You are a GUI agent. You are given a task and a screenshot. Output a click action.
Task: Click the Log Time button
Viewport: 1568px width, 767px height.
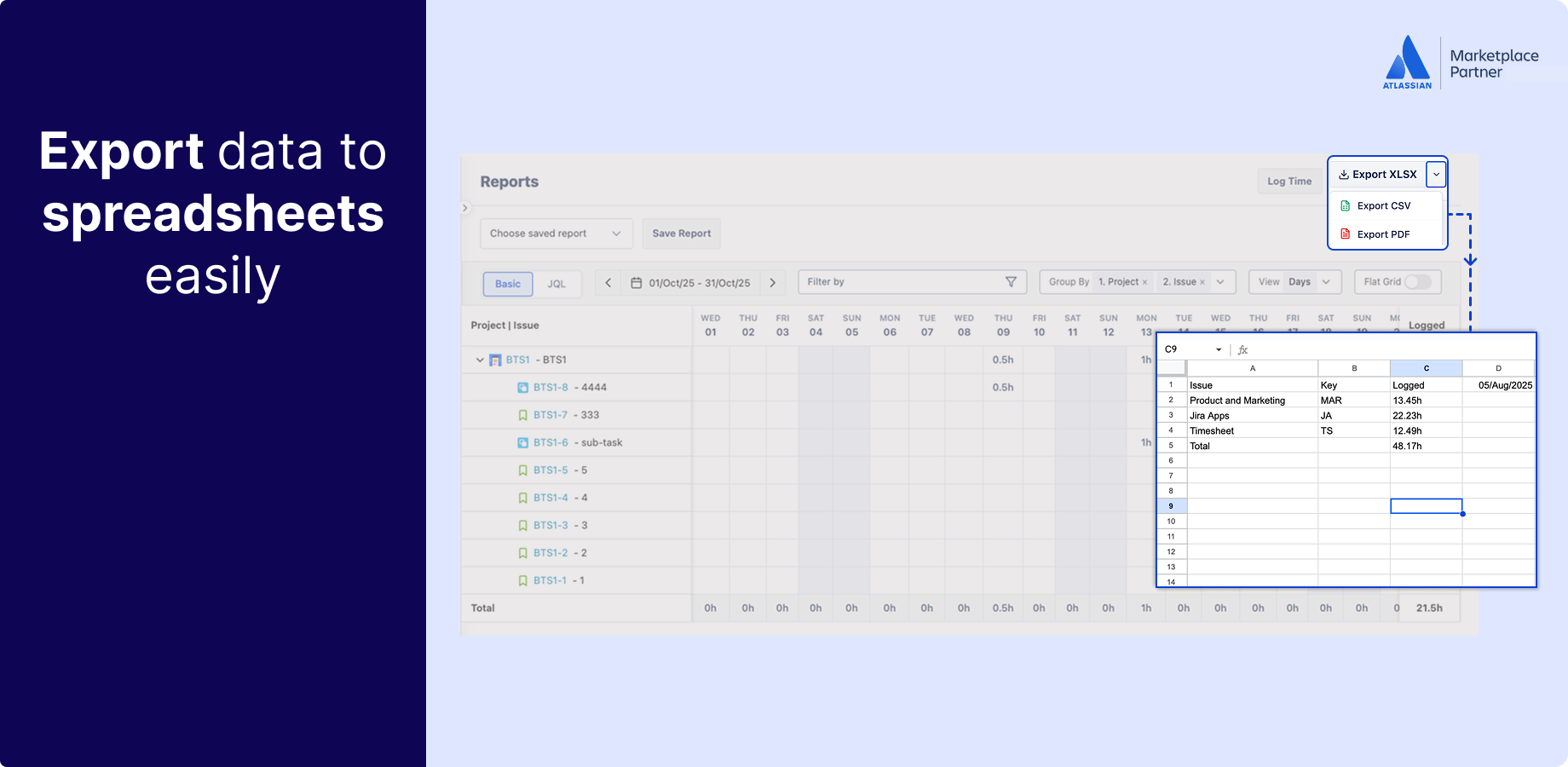coord(1289,181)
